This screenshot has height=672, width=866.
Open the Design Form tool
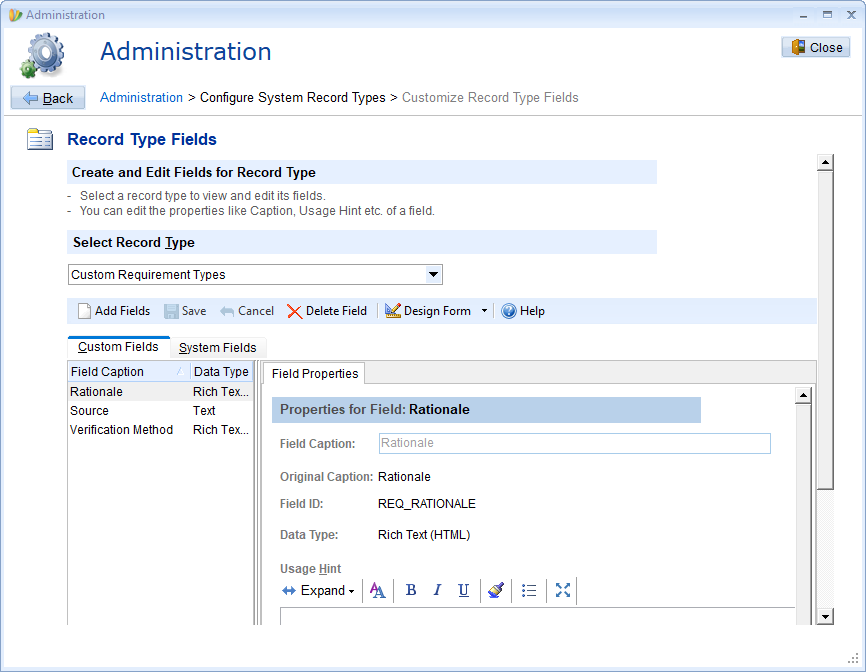(x=428, y=311)
